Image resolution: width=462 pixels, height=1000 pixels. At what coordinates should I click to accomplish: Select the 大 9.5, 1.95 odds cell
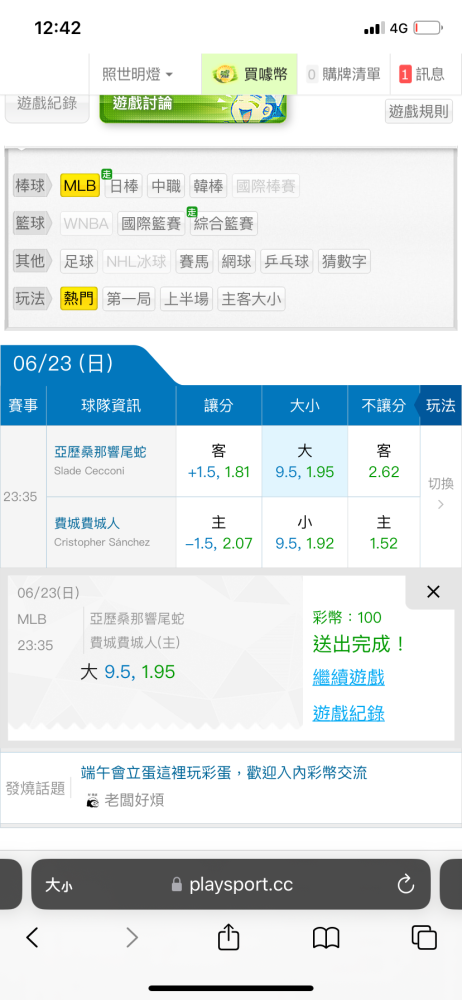(304, 462)
